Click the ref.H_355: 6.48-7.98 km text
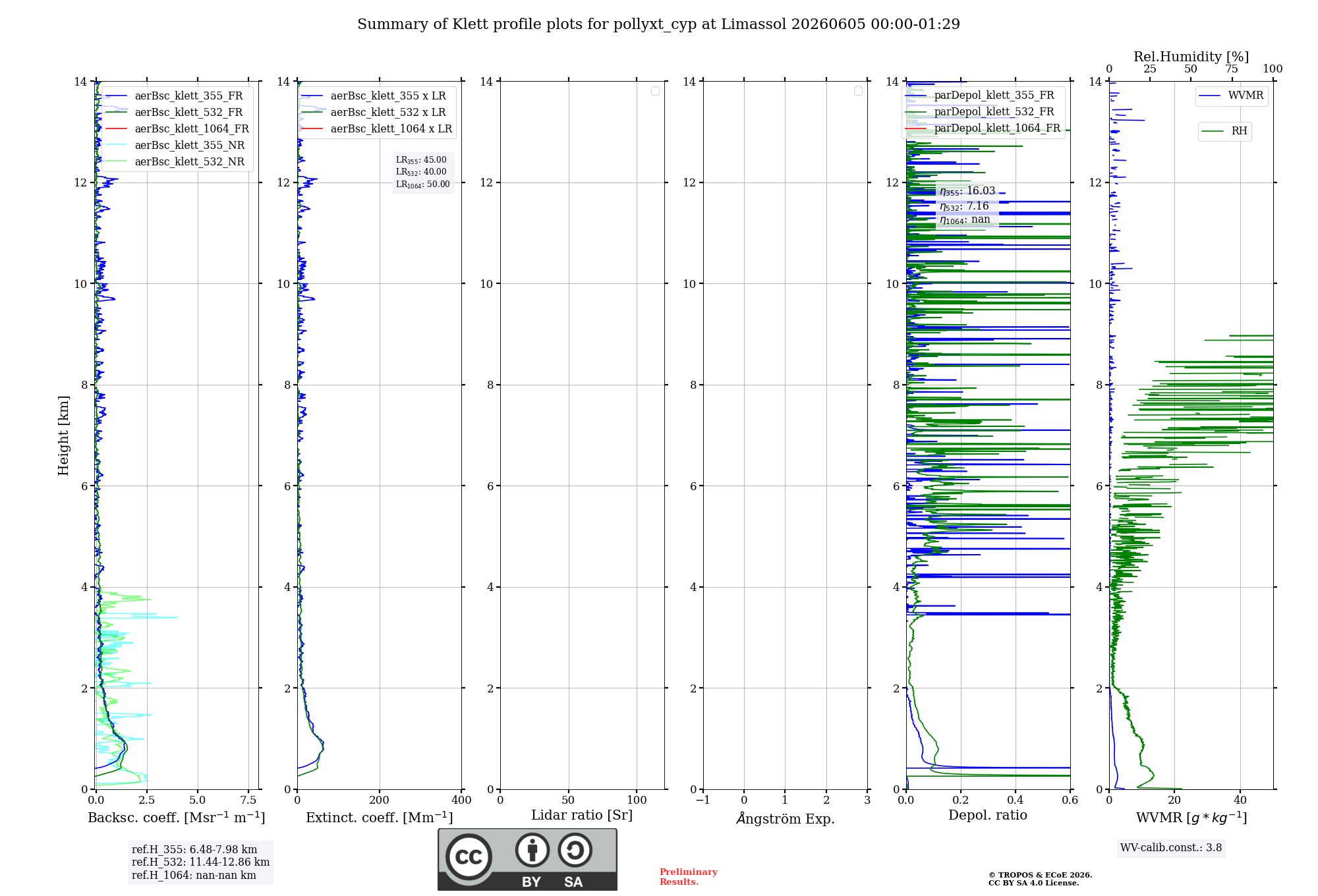 coord(194,850)
